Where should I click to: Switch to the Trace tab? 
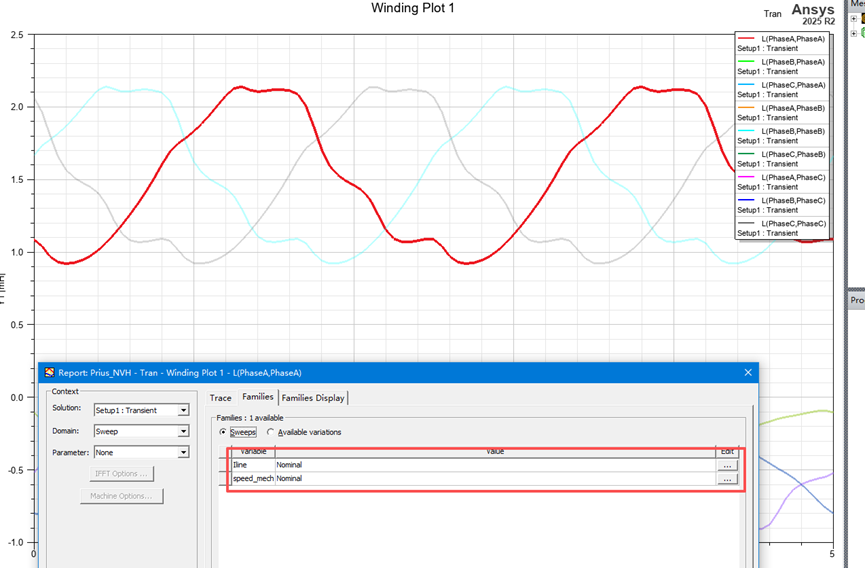[221, 398]
